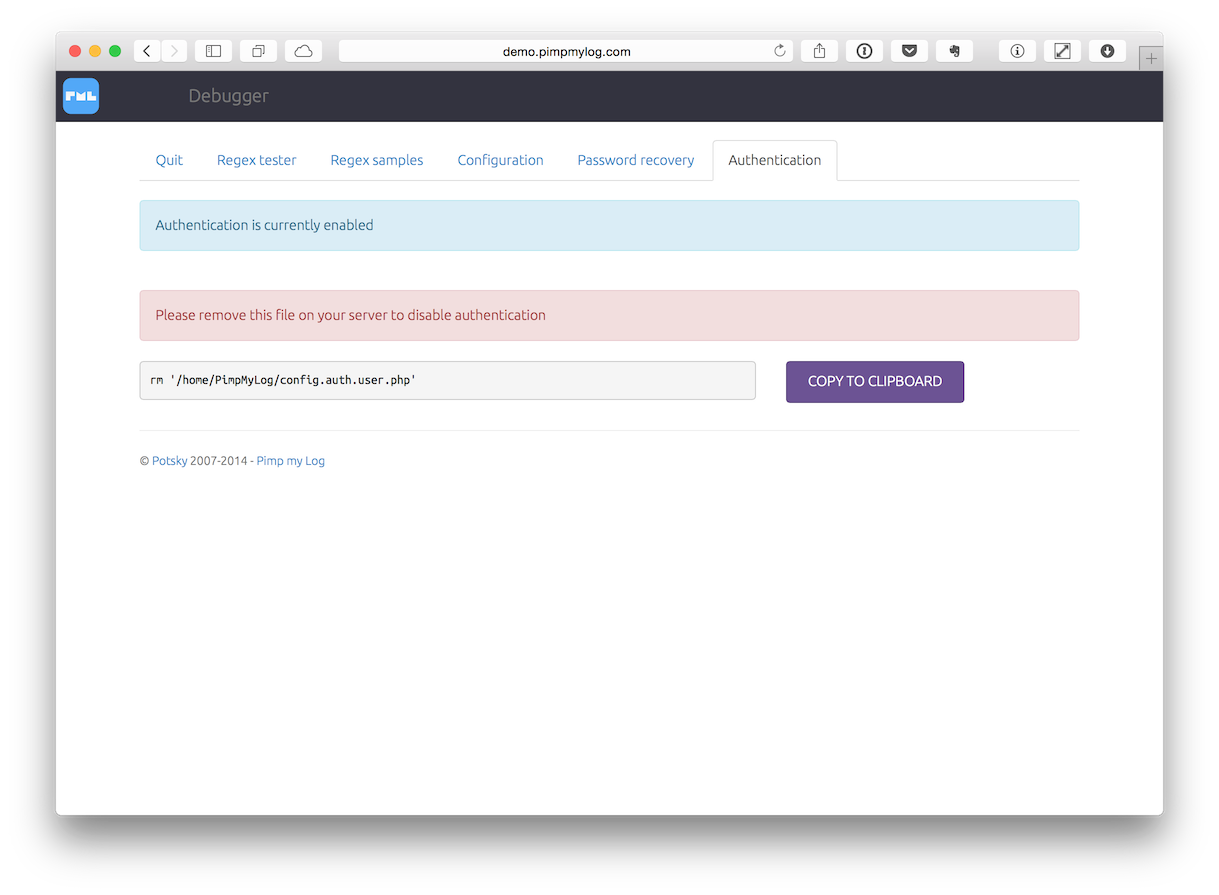Open the Password recovery tab
The image size is (1219, 895).
tap(635, 160)
